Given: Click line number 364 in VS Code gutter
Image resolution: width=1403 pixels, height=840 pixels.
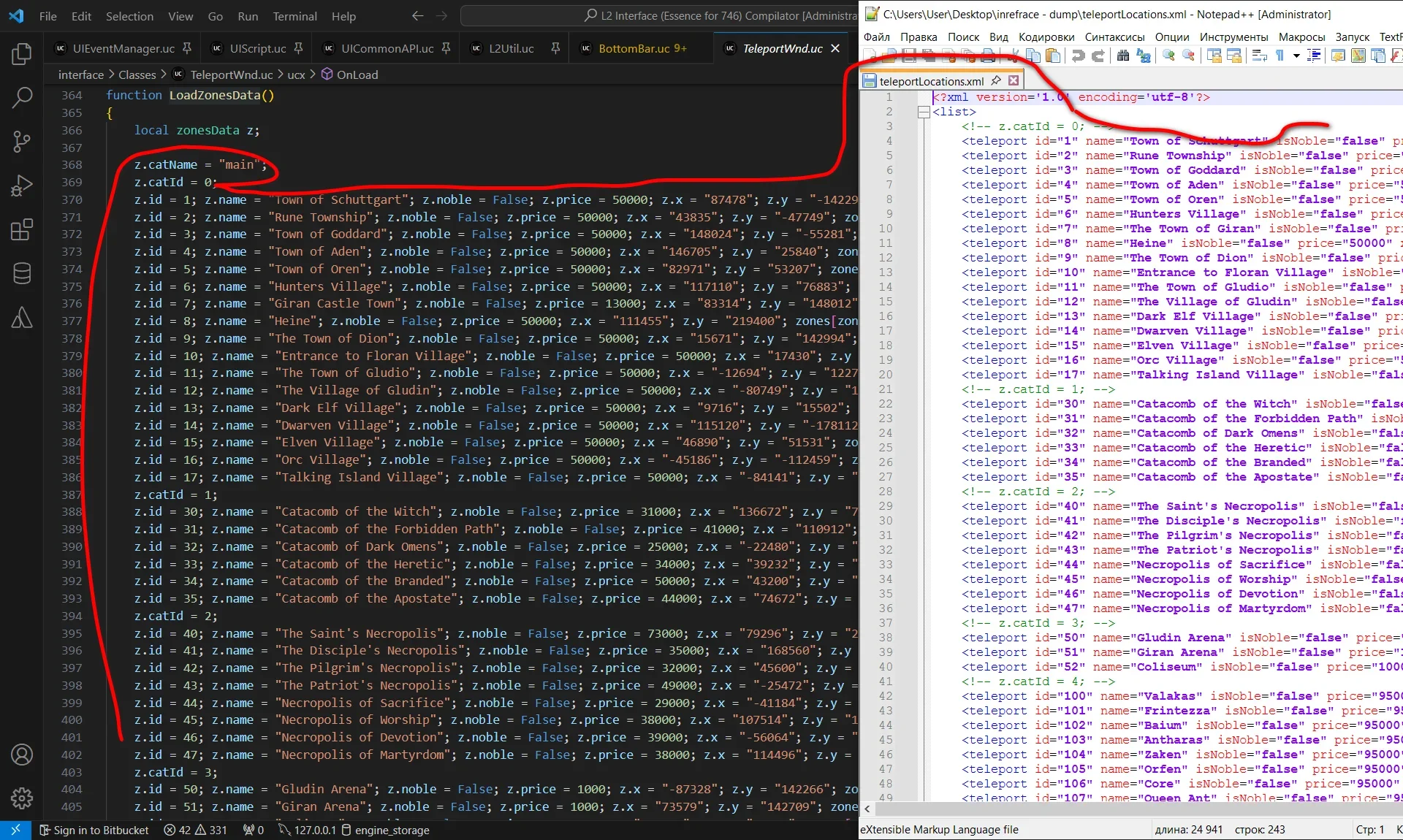Looking at the screenshot, I should (72, 95).
